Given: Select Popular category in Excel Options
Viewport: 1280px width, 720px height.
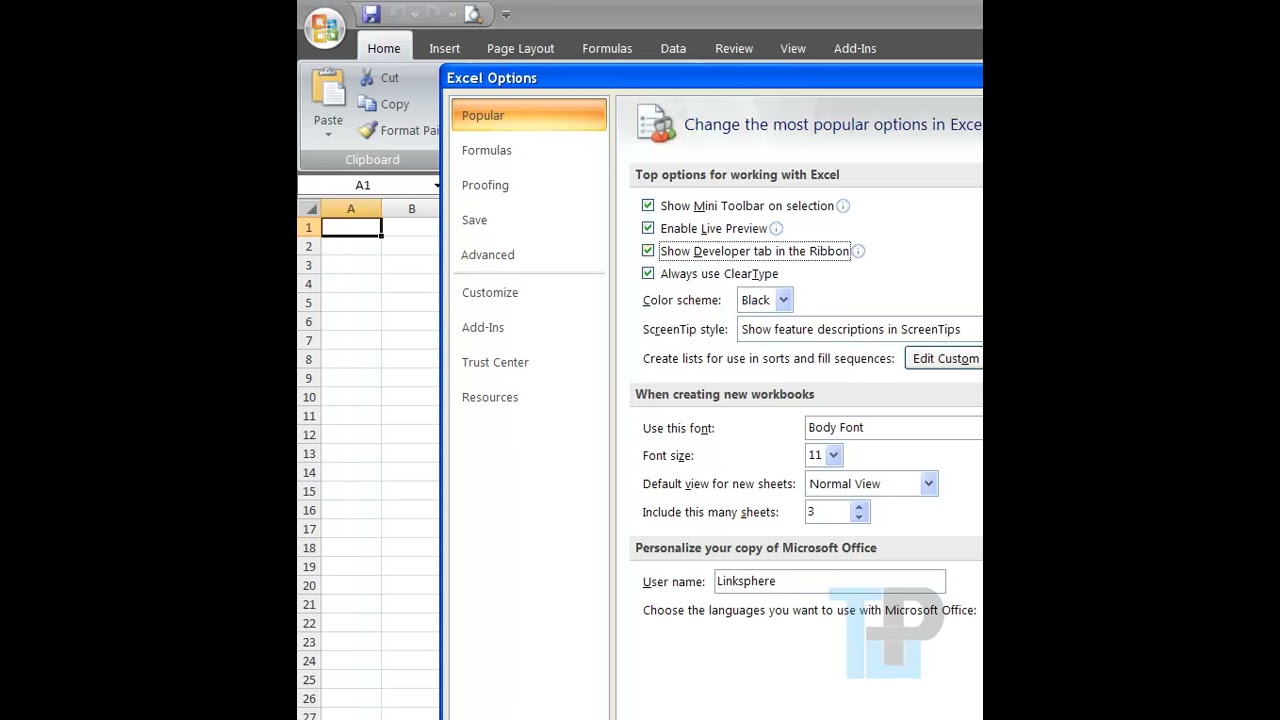Looking at the screenshot, I should pos(529,115).
